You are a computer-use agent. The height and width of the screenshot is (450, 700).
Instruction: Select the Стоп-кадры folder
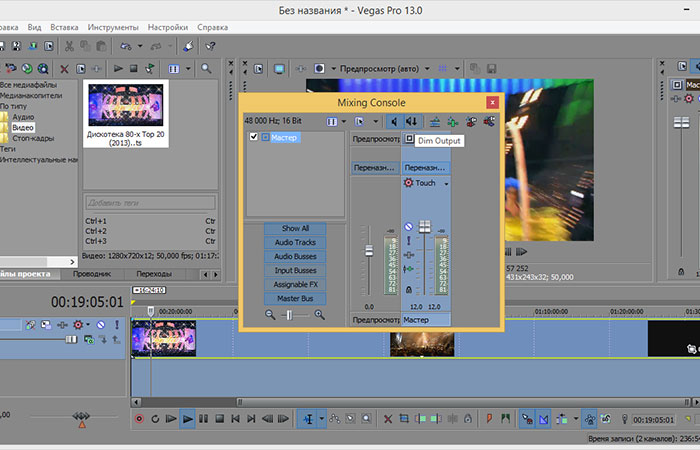coord(33,138)
